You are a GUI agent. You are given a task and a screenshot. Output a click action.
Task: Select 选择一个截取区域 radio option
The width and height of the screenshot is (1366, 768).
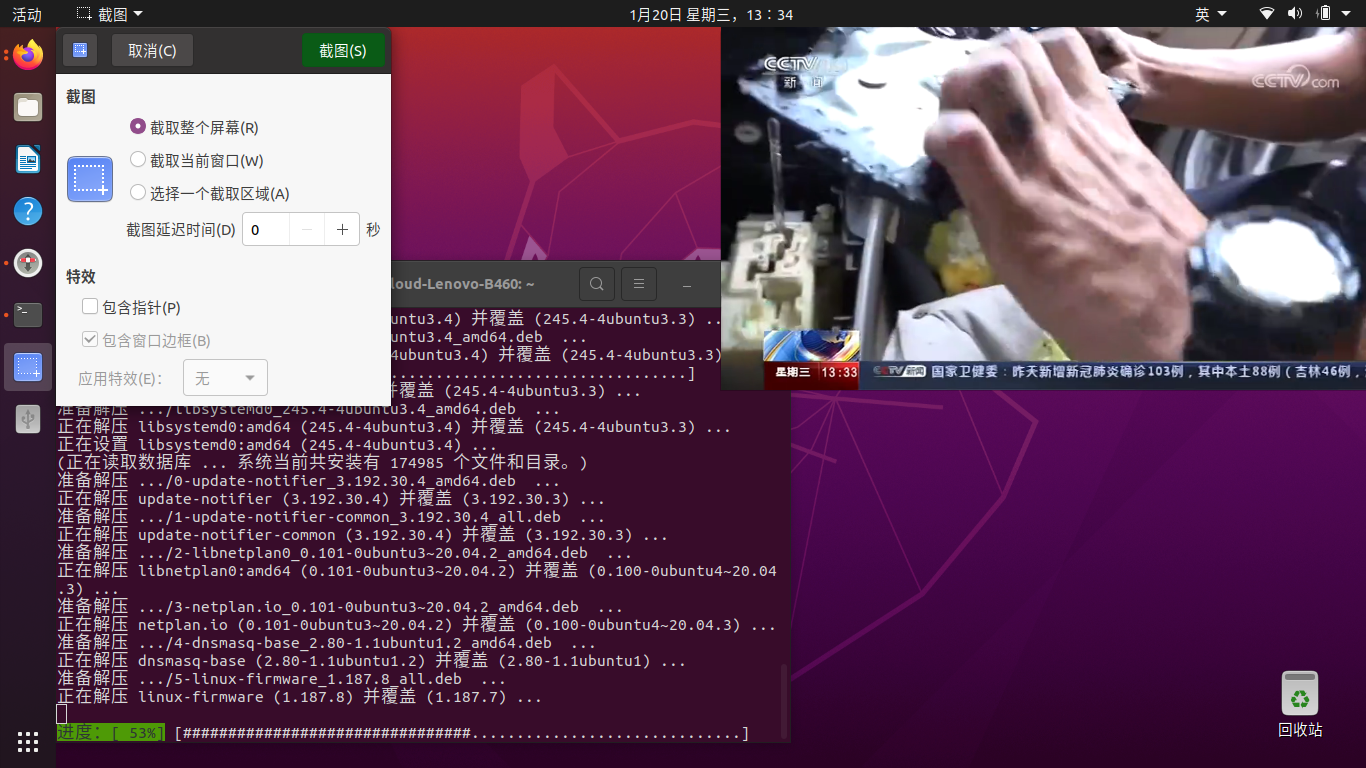click(210, 193)
